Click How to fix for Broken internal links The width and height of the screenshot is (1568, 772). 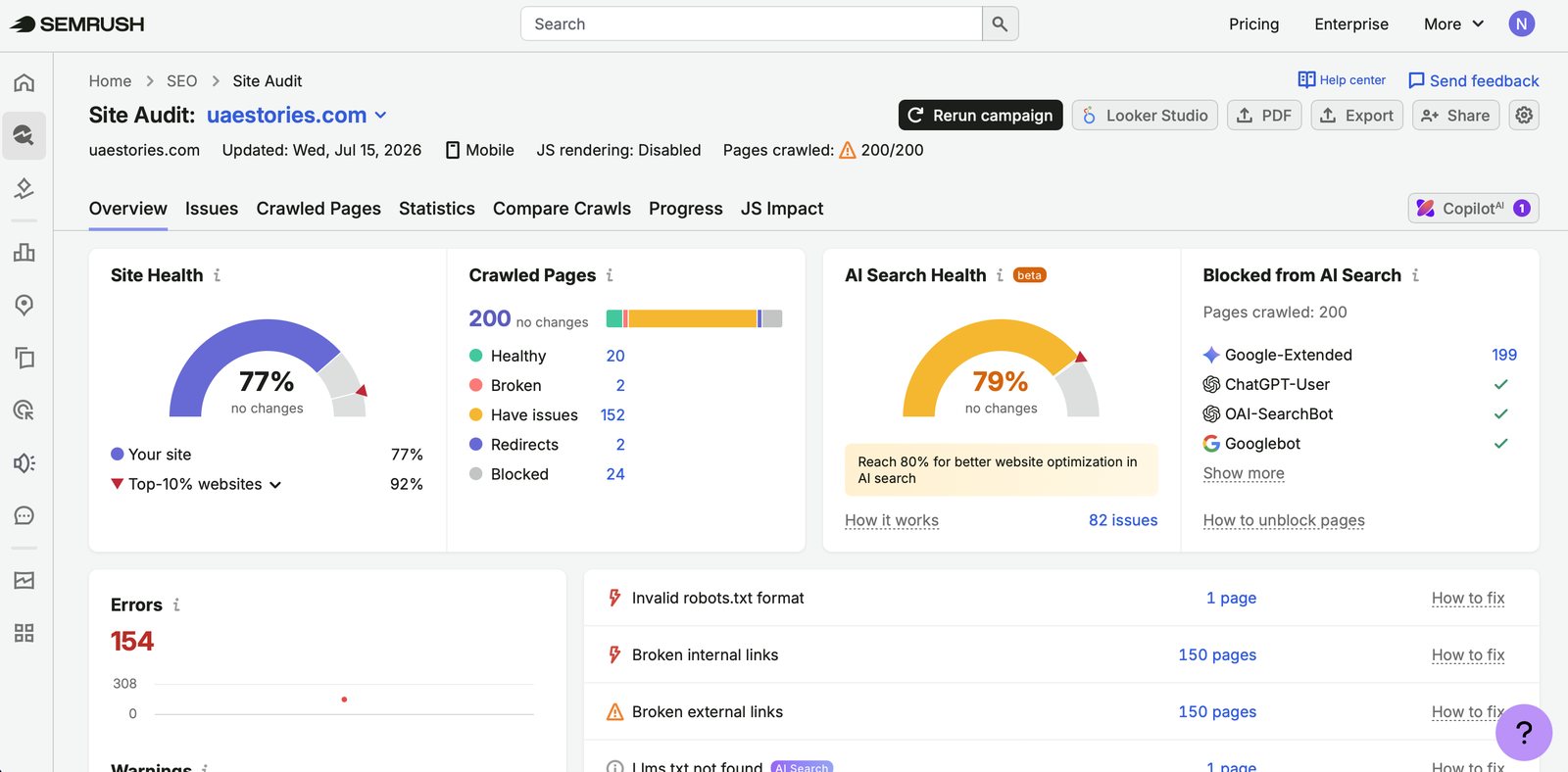1468,654
